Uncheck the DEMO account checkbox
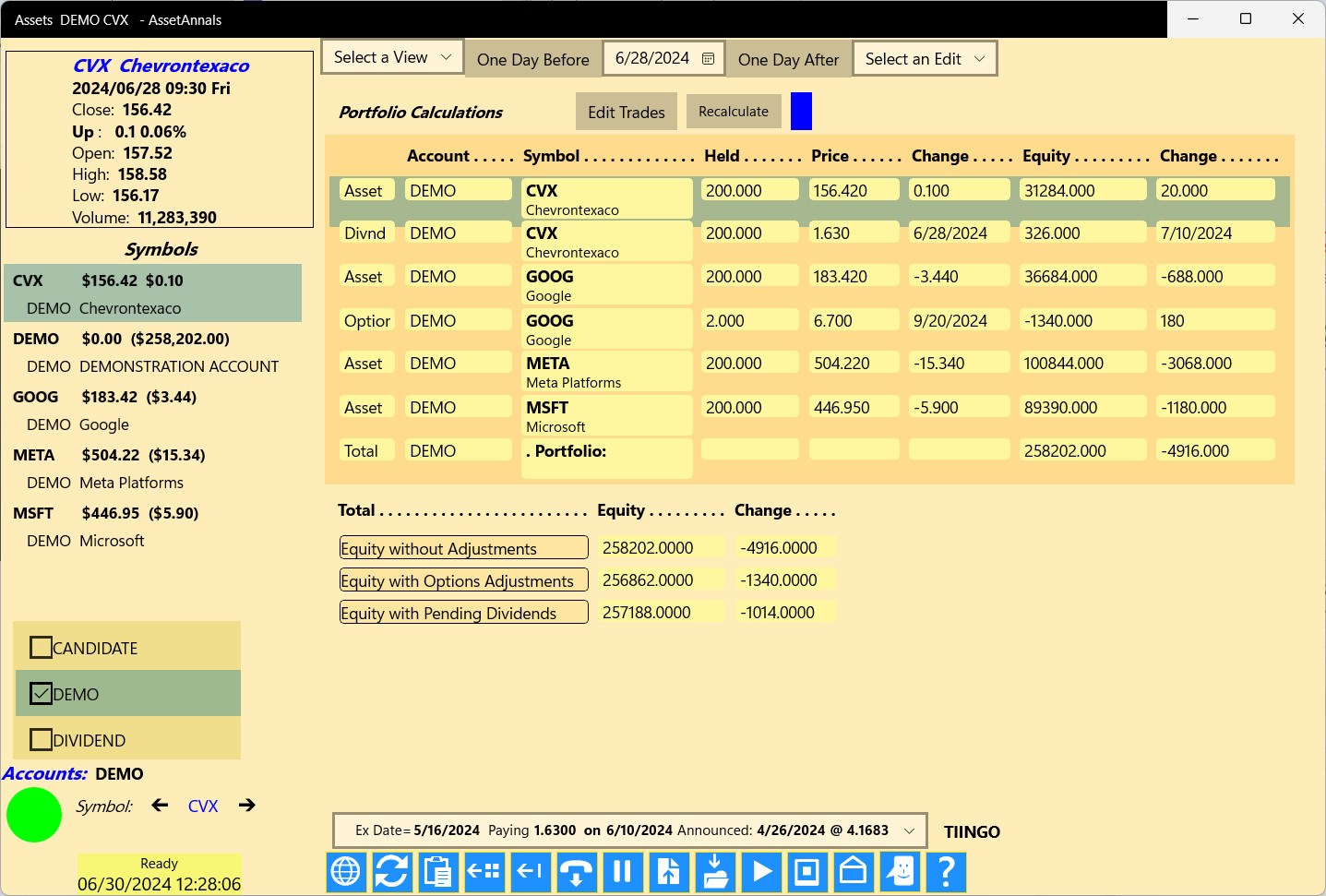This screenshot has height=896, width=1326. [x=41, y=693]
